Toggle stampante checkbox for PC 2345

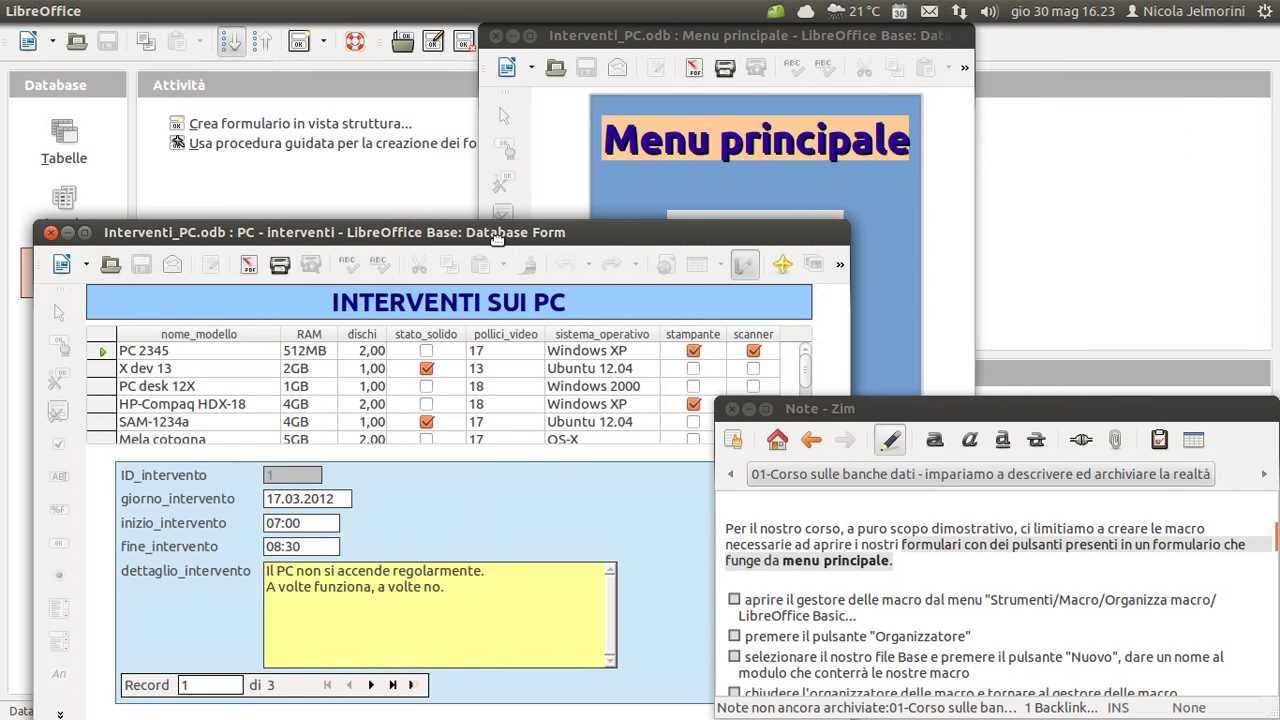pos(693,351)
